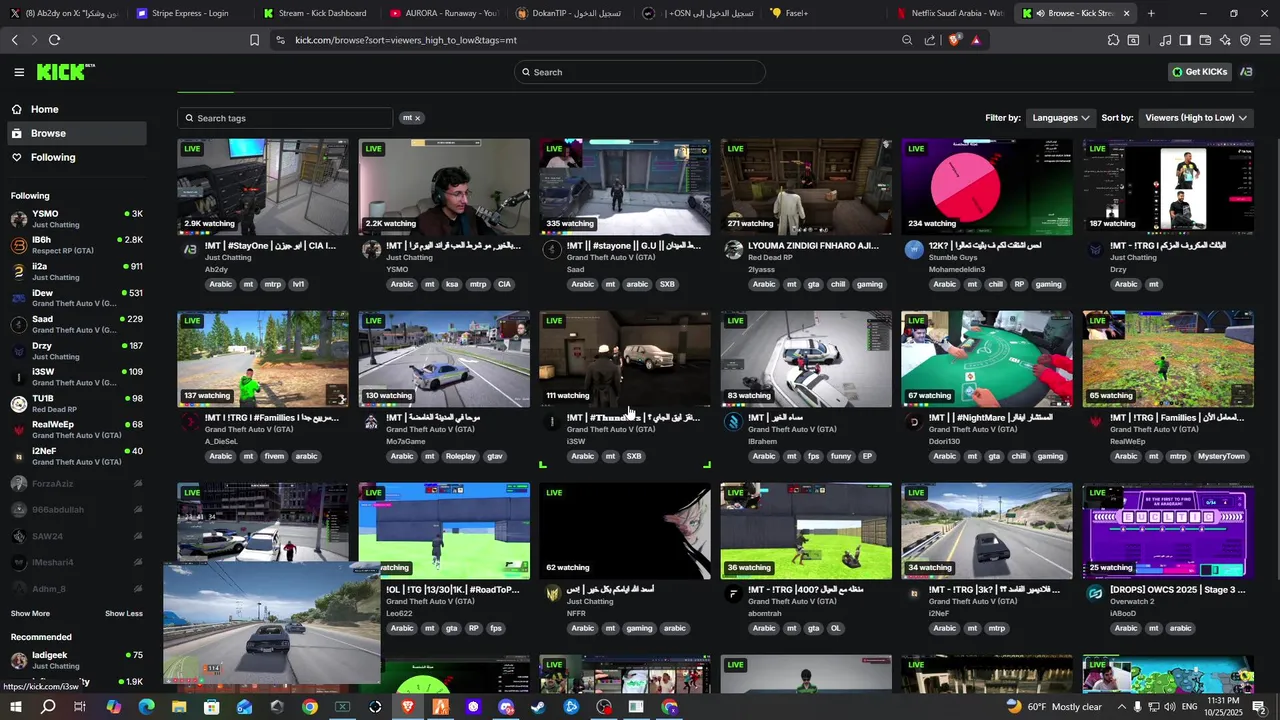The width and height of the screenshot is (1280, 720).
Task: Open the Windows Start menu
Action: (x=15, y=707)
